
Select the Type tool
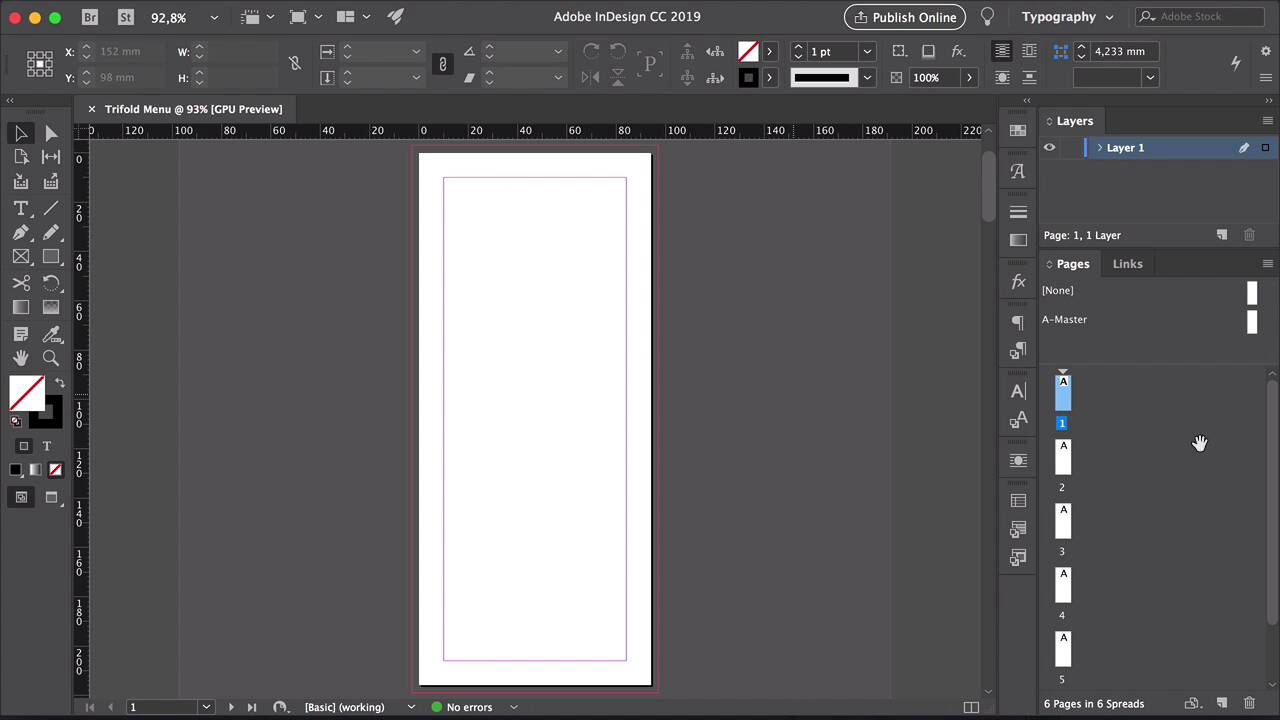pos(20,208)
